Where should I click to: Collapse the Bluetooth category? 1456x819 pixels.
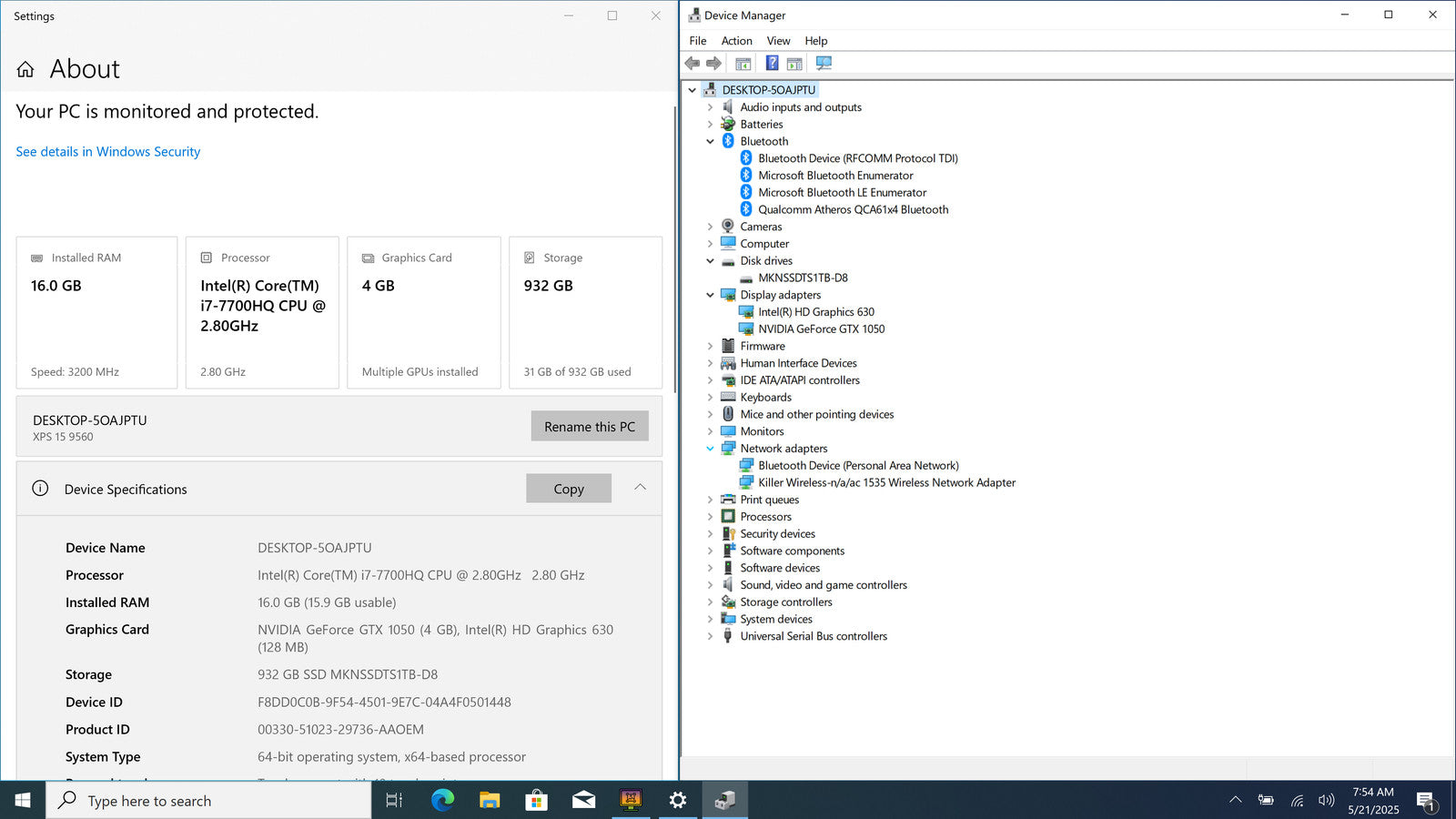[711, 142]
